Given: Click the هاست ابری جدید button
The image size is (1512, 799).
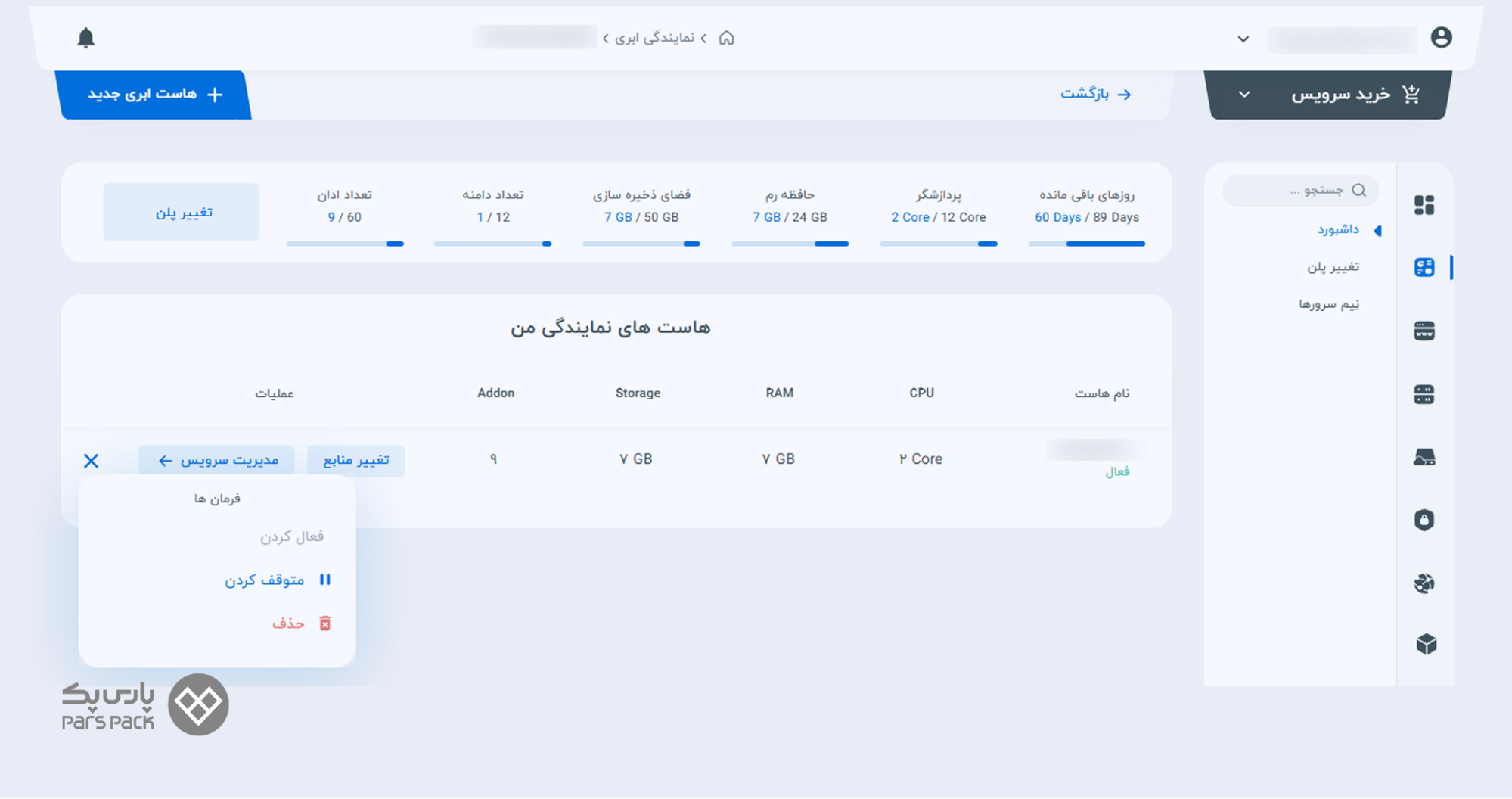Looking at the screenshot, I should 154,95.
